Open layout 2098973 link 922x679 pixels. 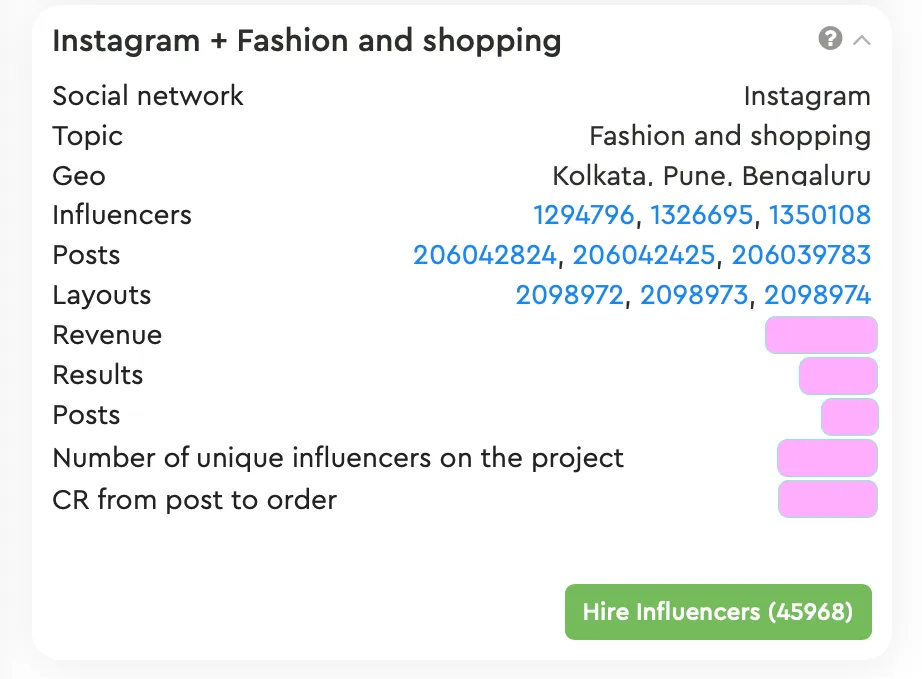pos(693,295)
